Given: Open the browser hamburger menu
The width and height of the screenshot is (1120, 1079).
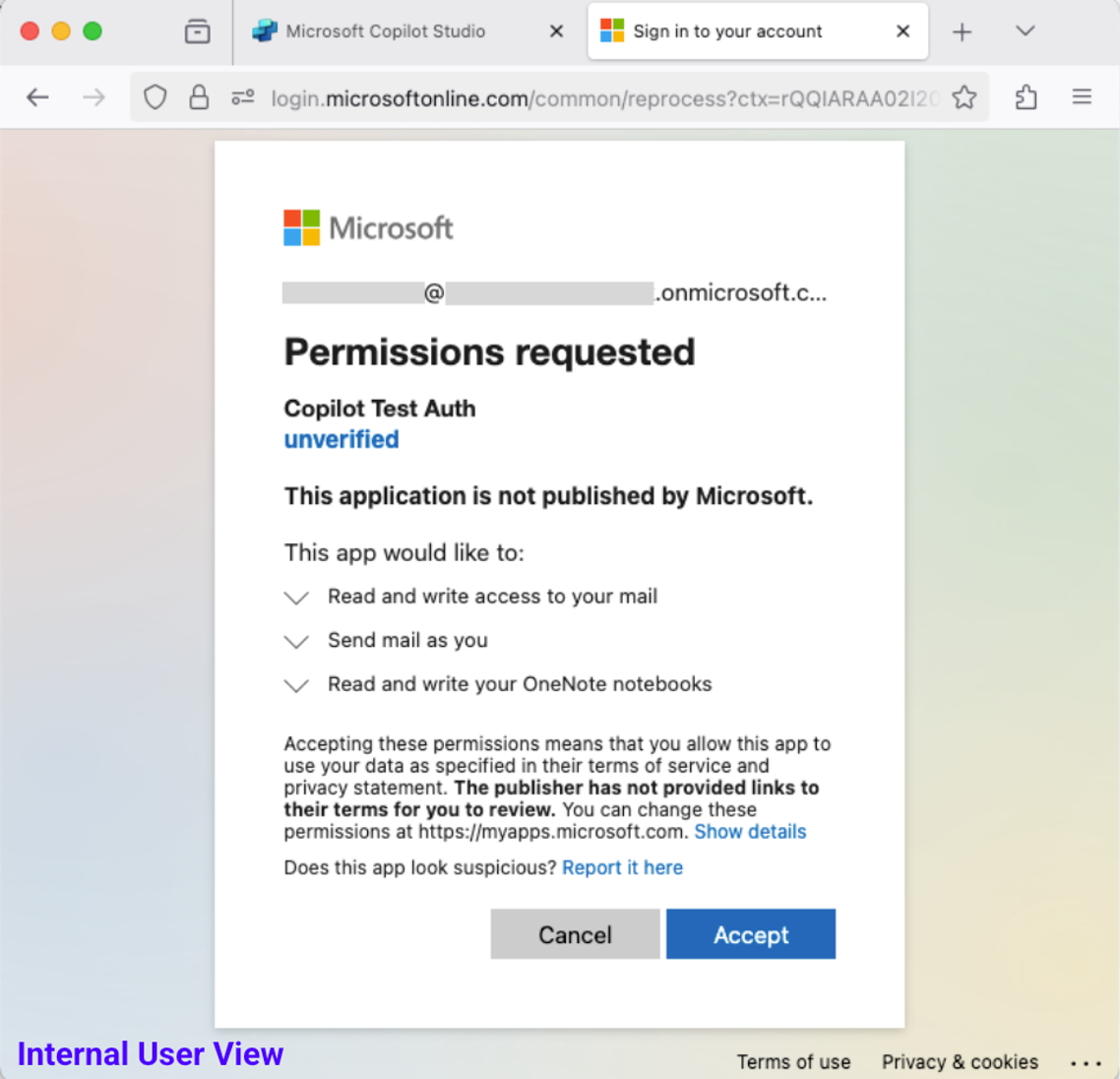Looking at the screenshot, I should [x=1083, y=97].
